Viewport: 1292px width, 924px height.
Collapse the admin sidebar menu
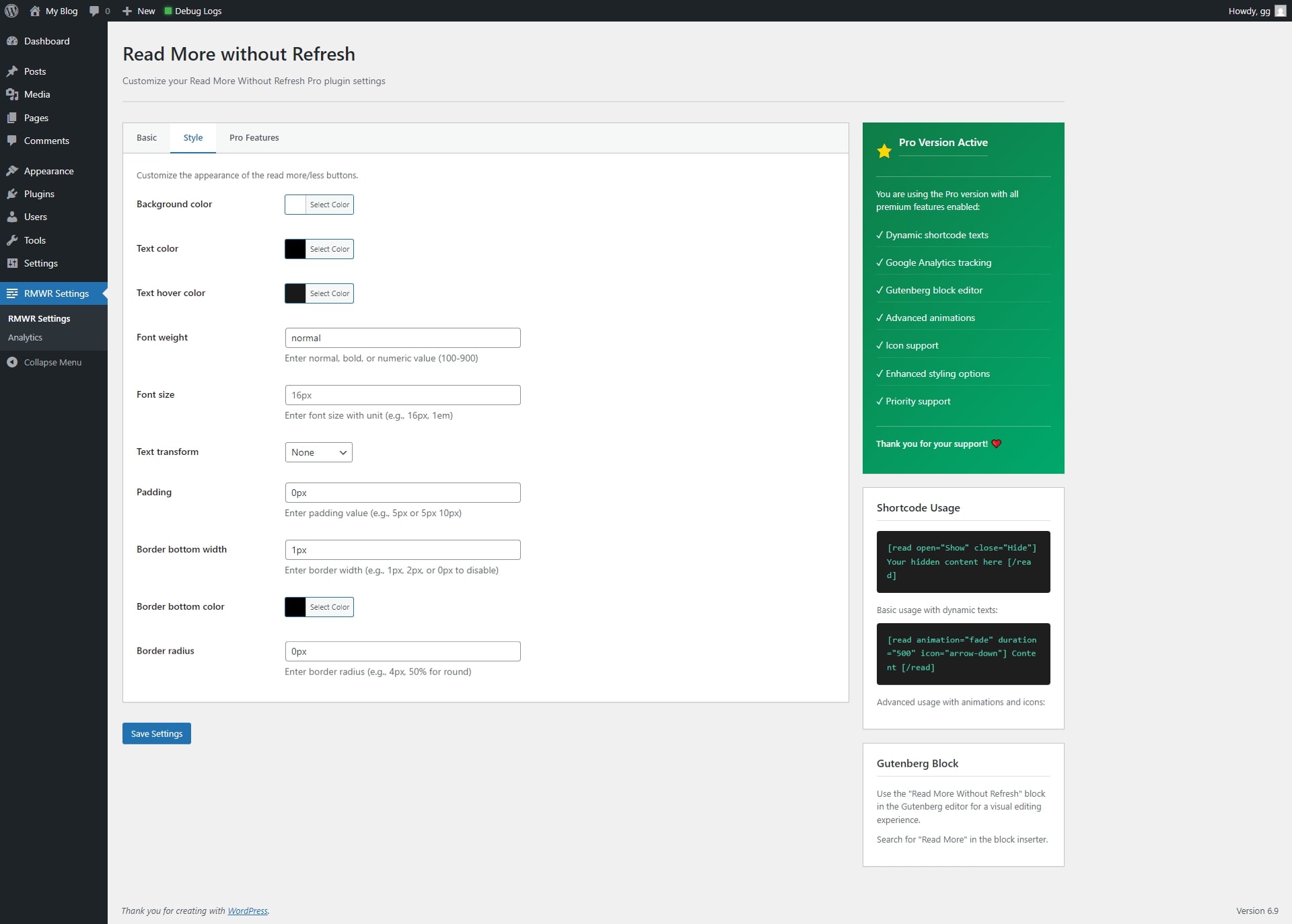[44, 361]
